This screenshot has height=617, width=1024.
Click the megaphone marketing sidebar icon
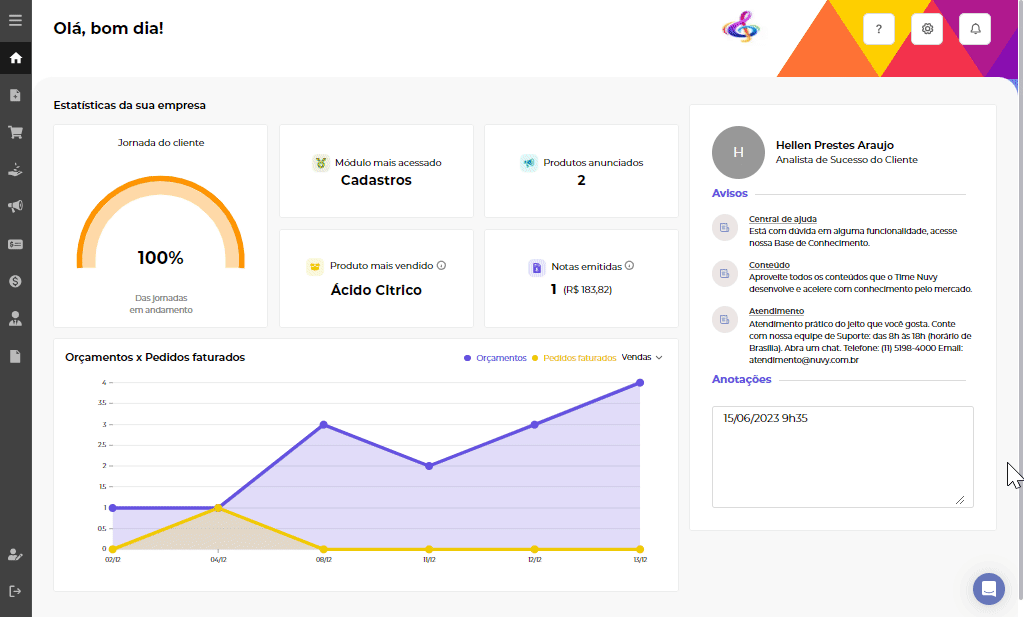15,207
